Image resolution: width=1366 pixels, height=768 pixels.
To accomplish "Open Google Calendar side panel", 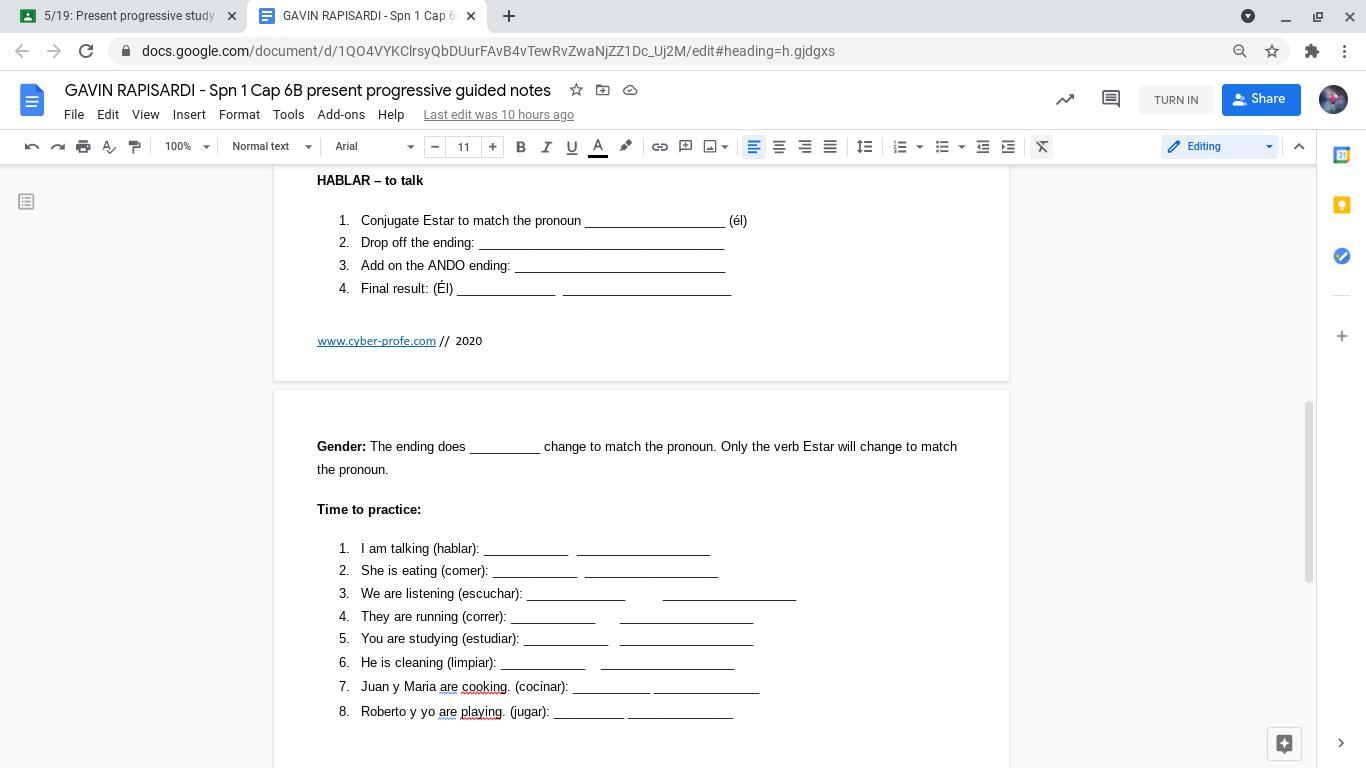I will pyautogui.click(x=1342, y=155).
